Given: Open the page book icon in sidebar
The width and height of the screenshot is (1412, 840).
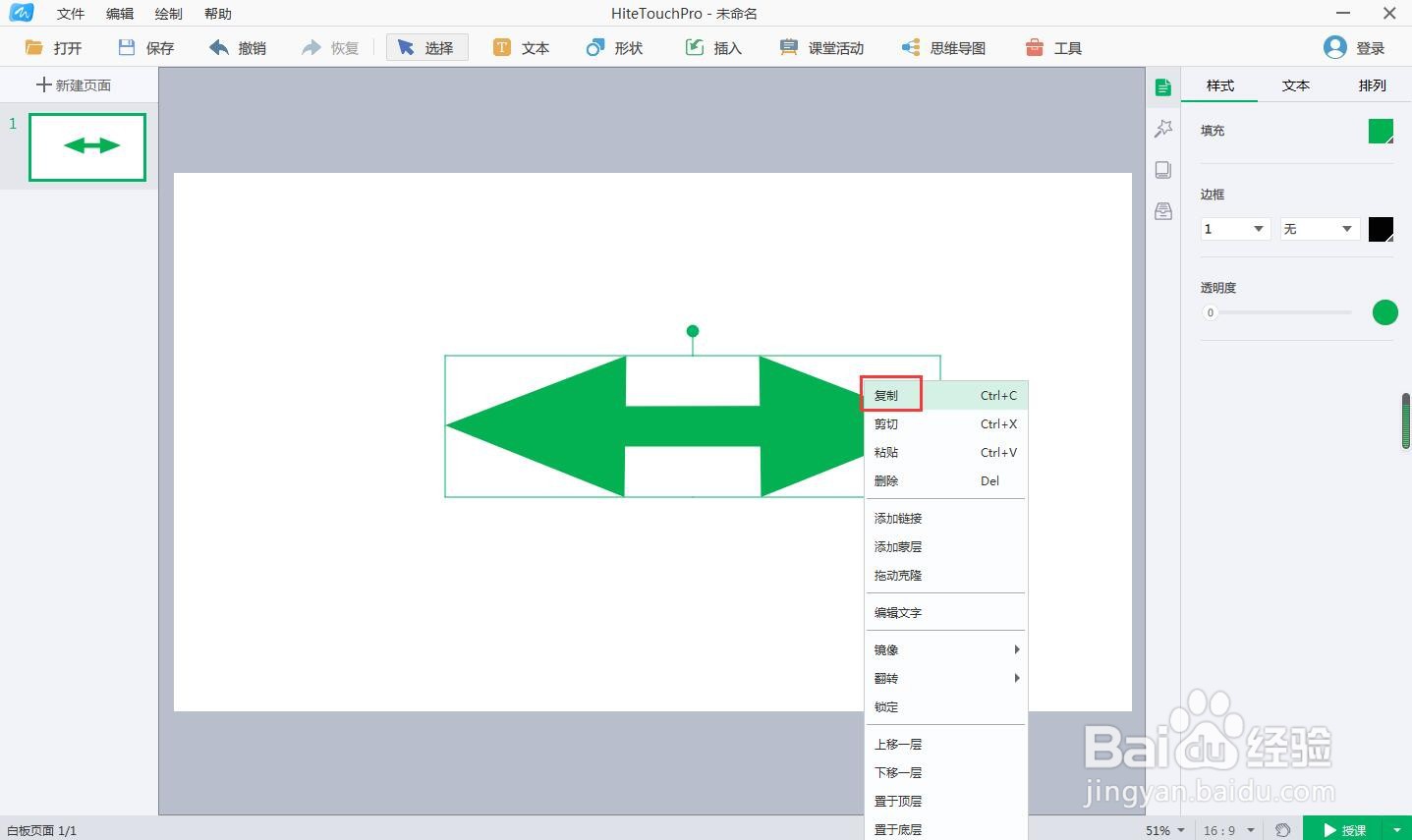Looking at the screenshot, I should tap(1163, 170).
